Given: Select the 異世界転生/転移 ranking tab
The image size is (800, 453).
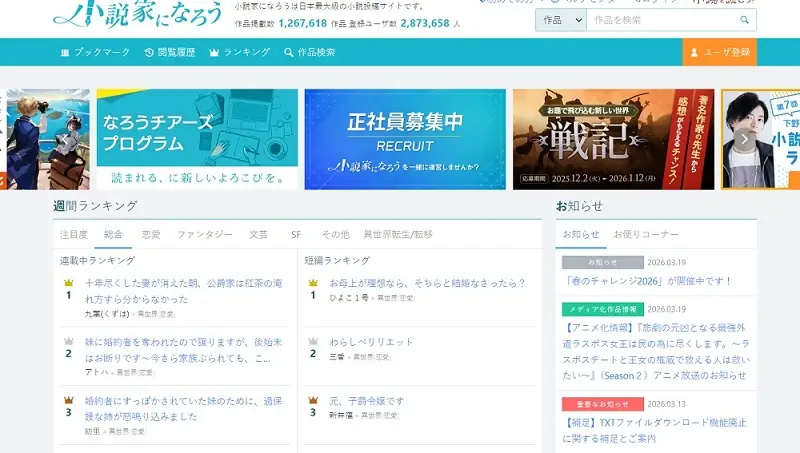Looking at the screenshot, I should pyautogui.click(x=398, y=234).
